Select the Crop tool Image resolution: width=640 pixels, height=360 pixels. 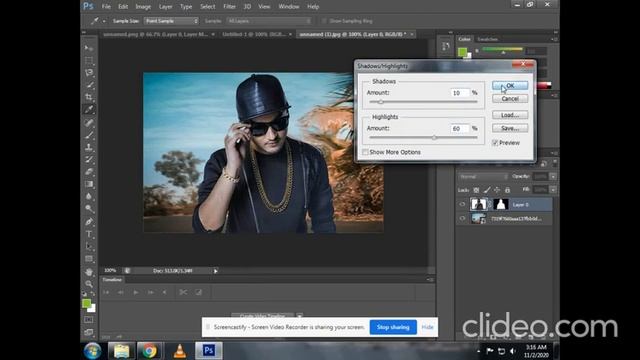coord(89,97)
